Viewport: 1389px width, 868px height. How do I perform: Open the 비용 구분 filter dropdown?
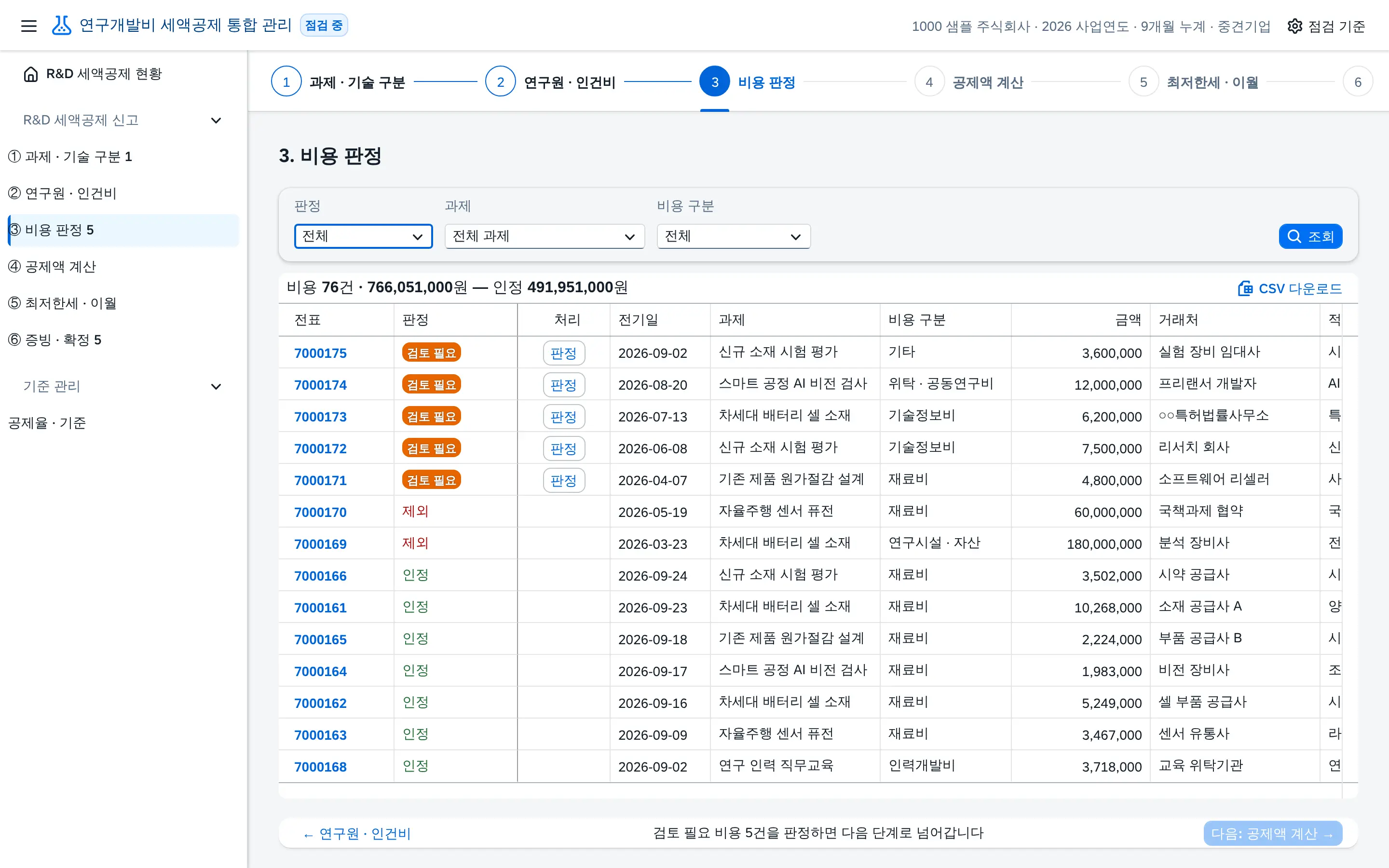pyautogui.click(x=734, y=236)
